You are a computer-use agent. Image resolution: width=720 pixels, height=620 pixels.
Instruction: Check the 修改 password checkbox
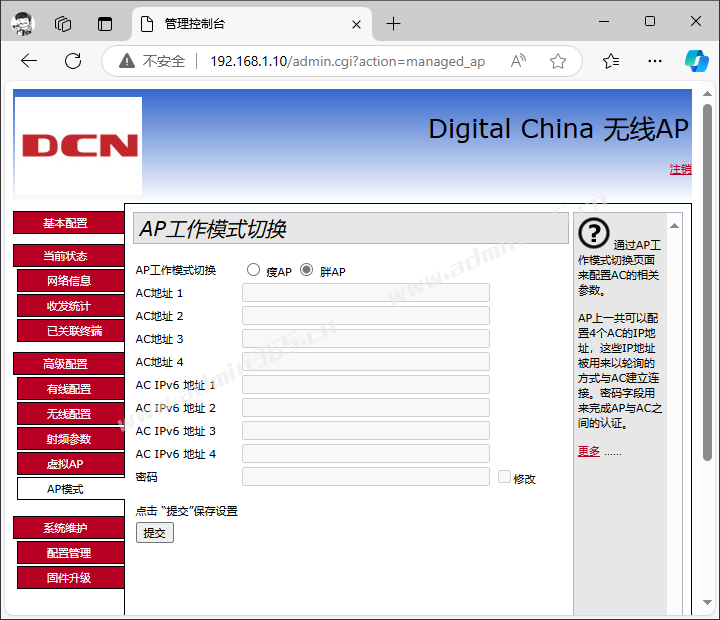pos(504,477)
